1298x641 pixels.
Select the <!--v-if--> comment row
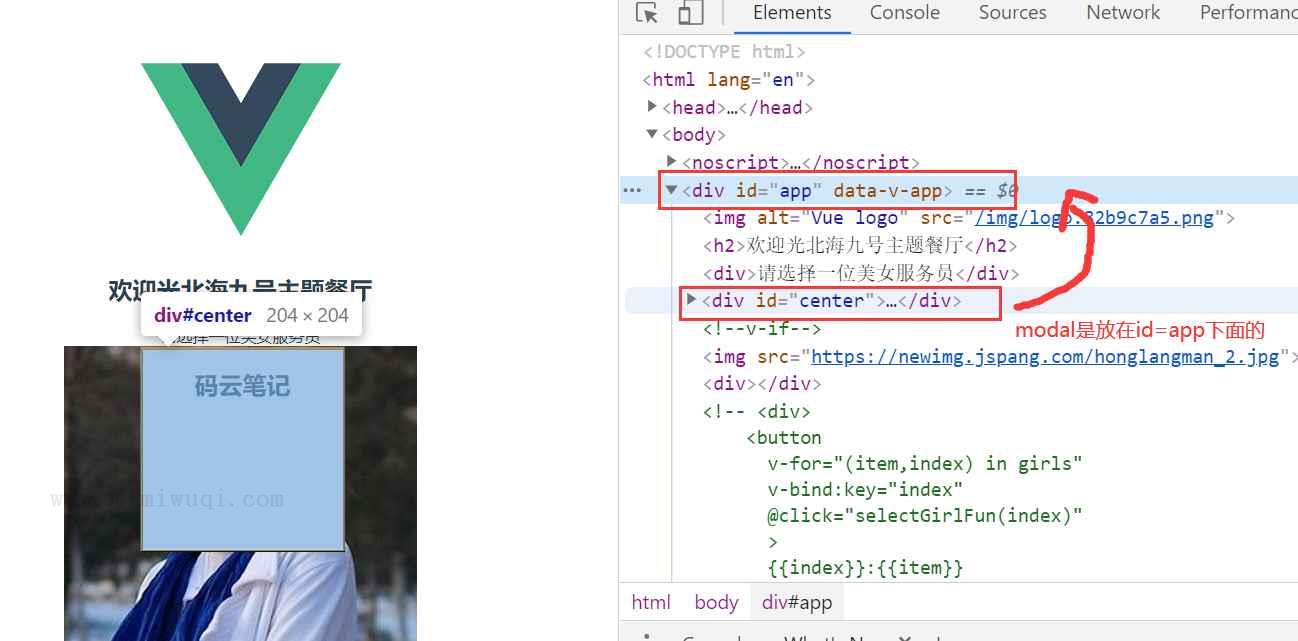point(762,328)
